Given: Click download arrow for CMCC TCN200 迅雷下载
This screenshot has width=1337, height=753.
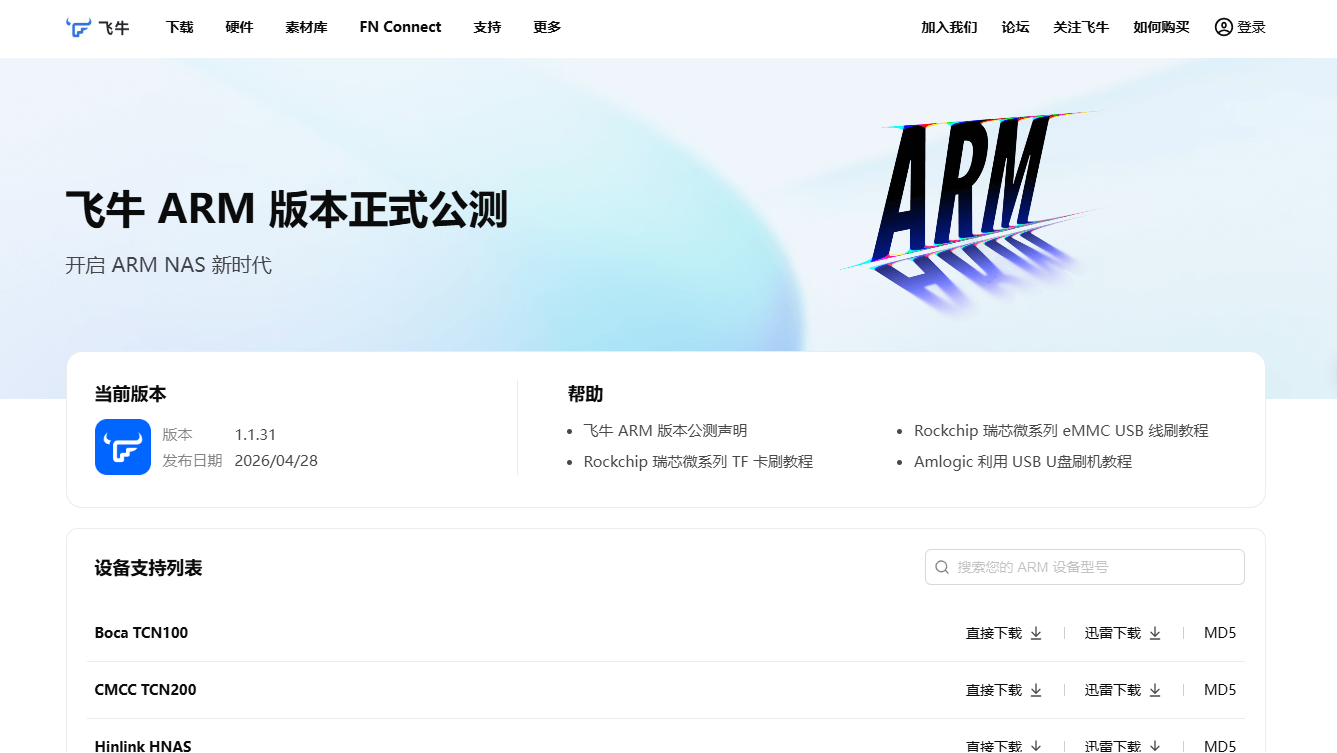Looking at the screenshot, I should pos(1155,690).
